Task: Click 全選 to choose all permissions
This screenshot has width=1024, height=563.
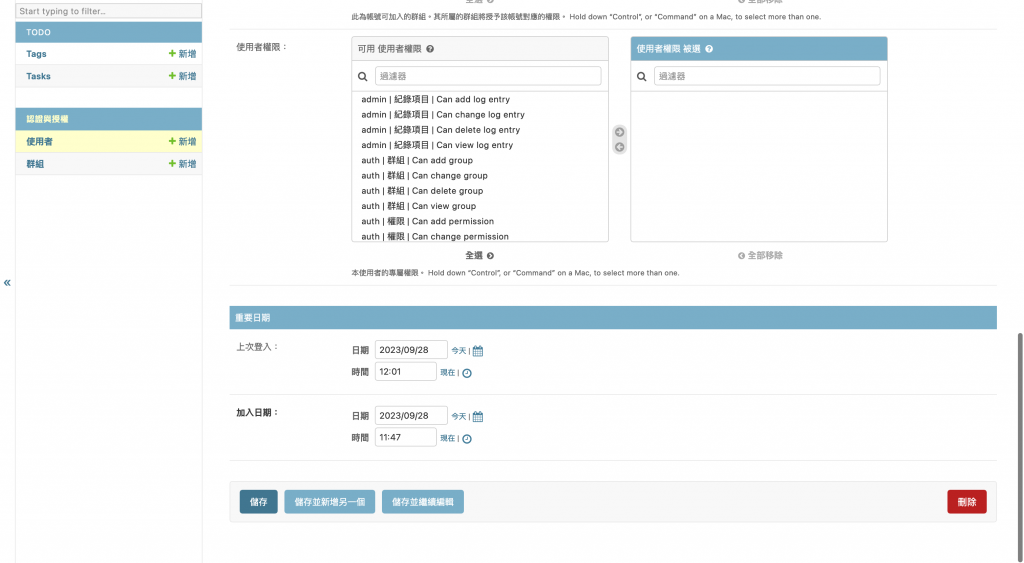Action: [479, 255]
